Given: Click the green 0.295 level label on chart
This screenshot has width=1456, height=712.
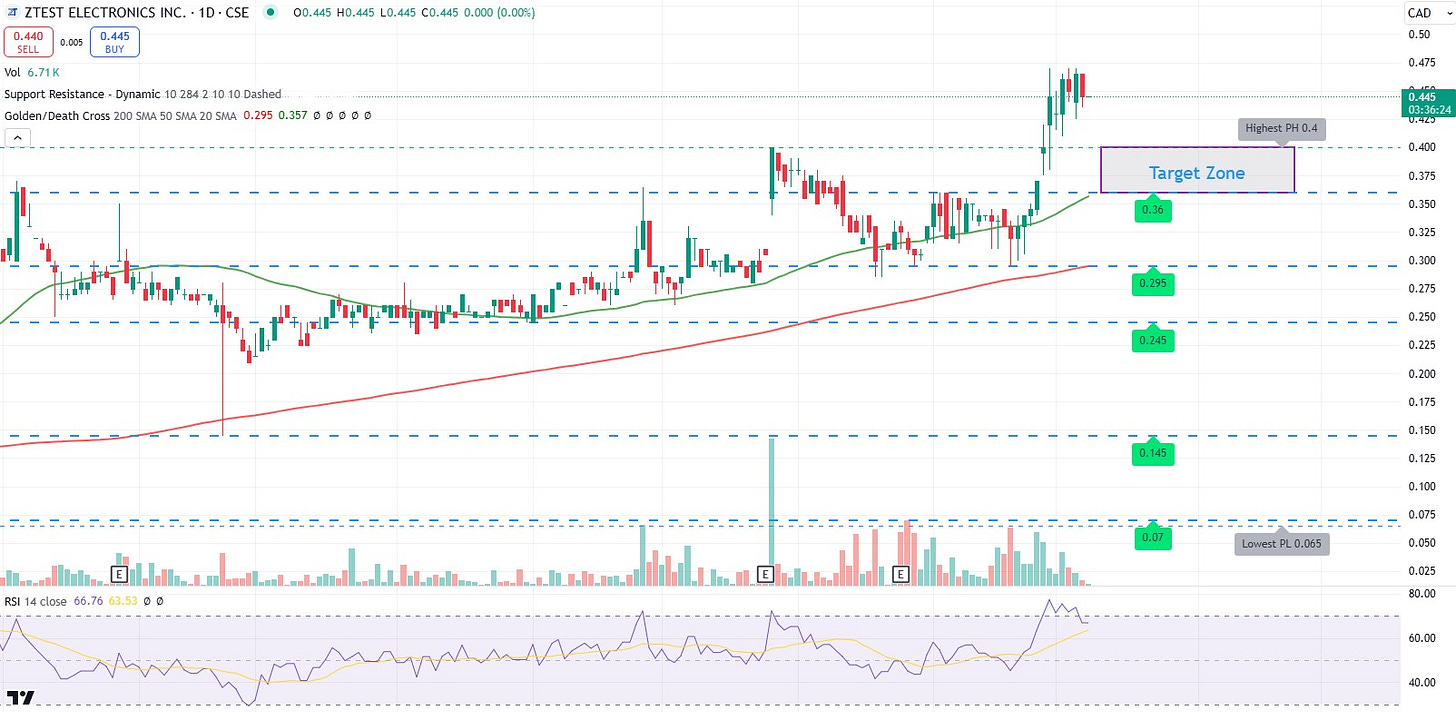Looking at the screenshot, I should [1153, 284].
